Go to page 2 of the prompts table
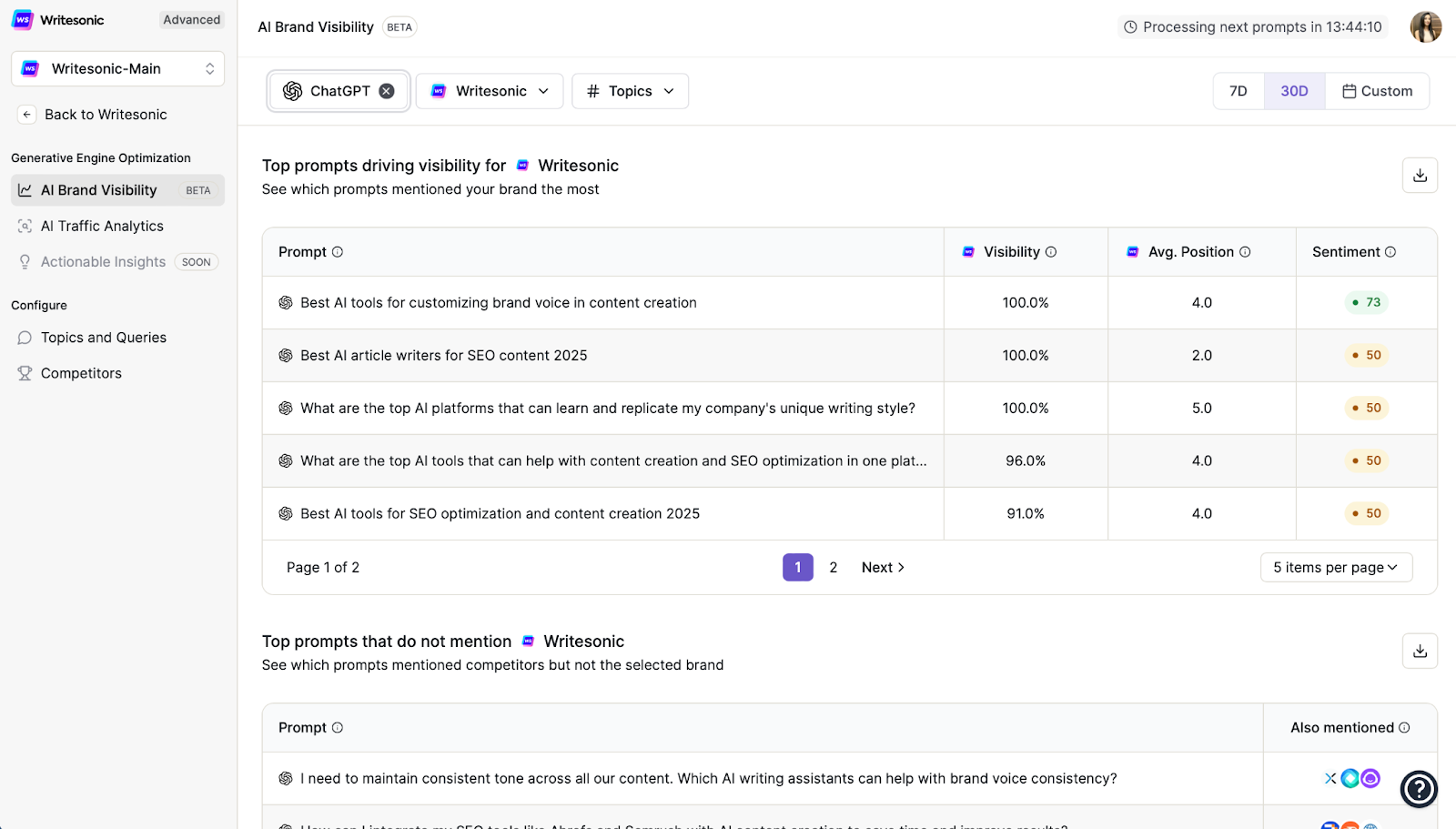The width and height of the screenshot is (1456, 829). click(x=834, y=568)
